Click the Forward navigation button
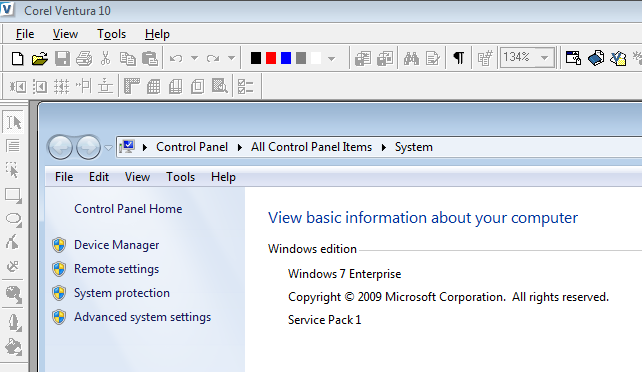Viewport: 642px width, 372px height. 88,147
